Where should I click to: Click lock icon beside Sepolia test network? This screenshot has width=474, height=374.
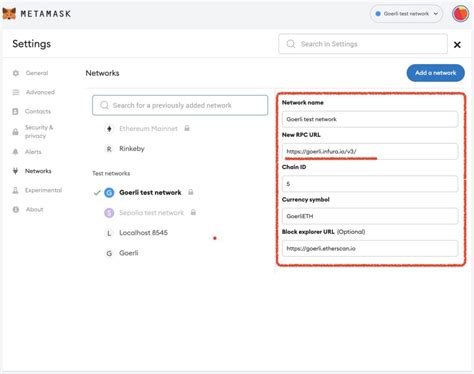click(193, 212)
